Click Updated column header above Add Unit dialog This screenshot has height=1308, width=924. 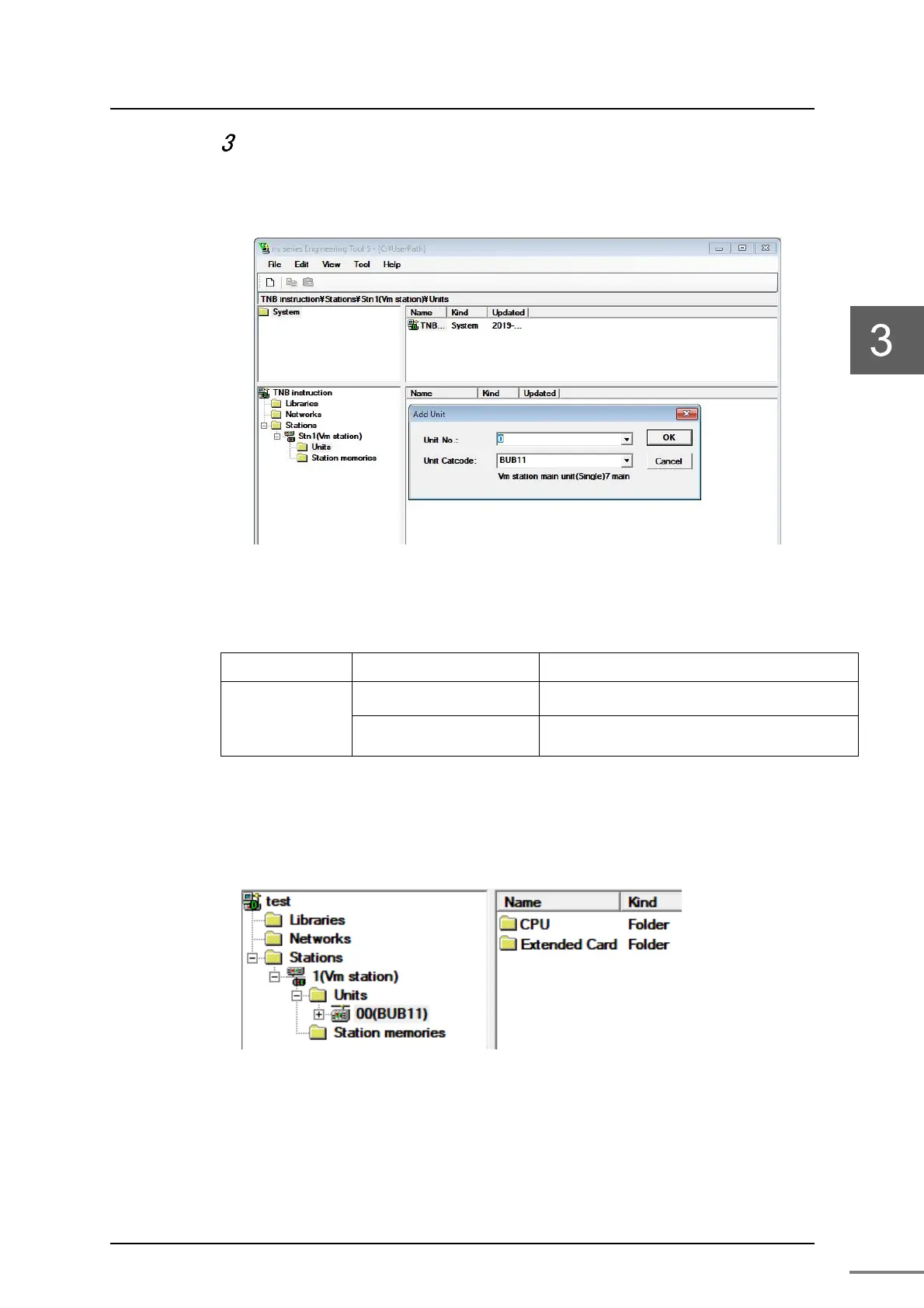539,393
